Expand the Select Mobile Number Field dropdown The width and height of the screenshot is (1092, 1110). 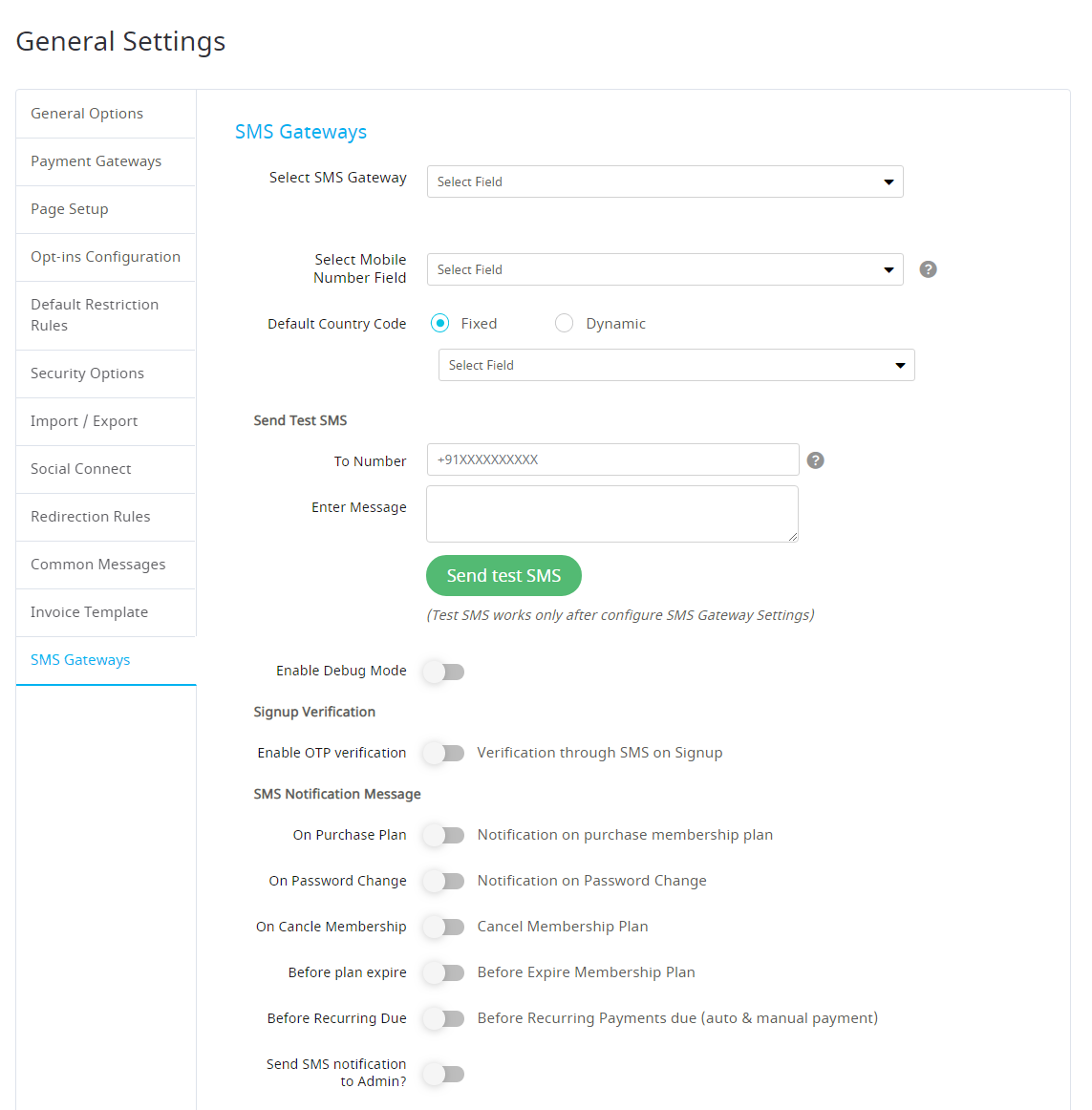pyautogui.click(x=665, y=269)
